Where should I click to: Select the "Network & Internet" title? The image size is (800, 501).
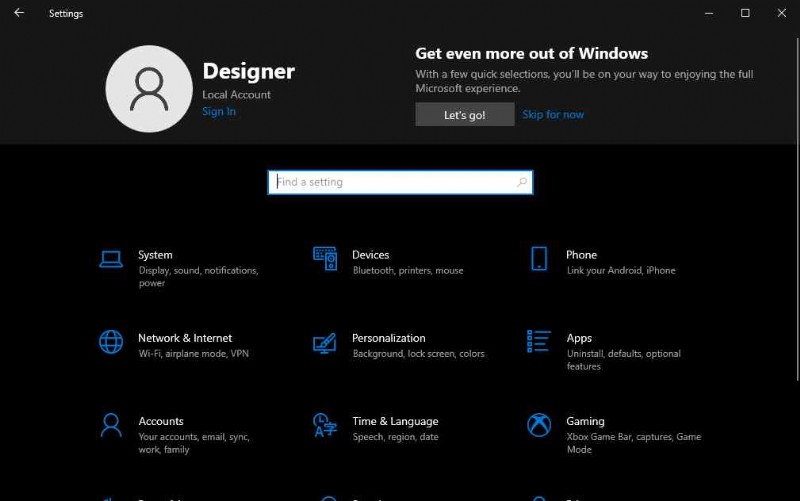[x=185, y=338]
